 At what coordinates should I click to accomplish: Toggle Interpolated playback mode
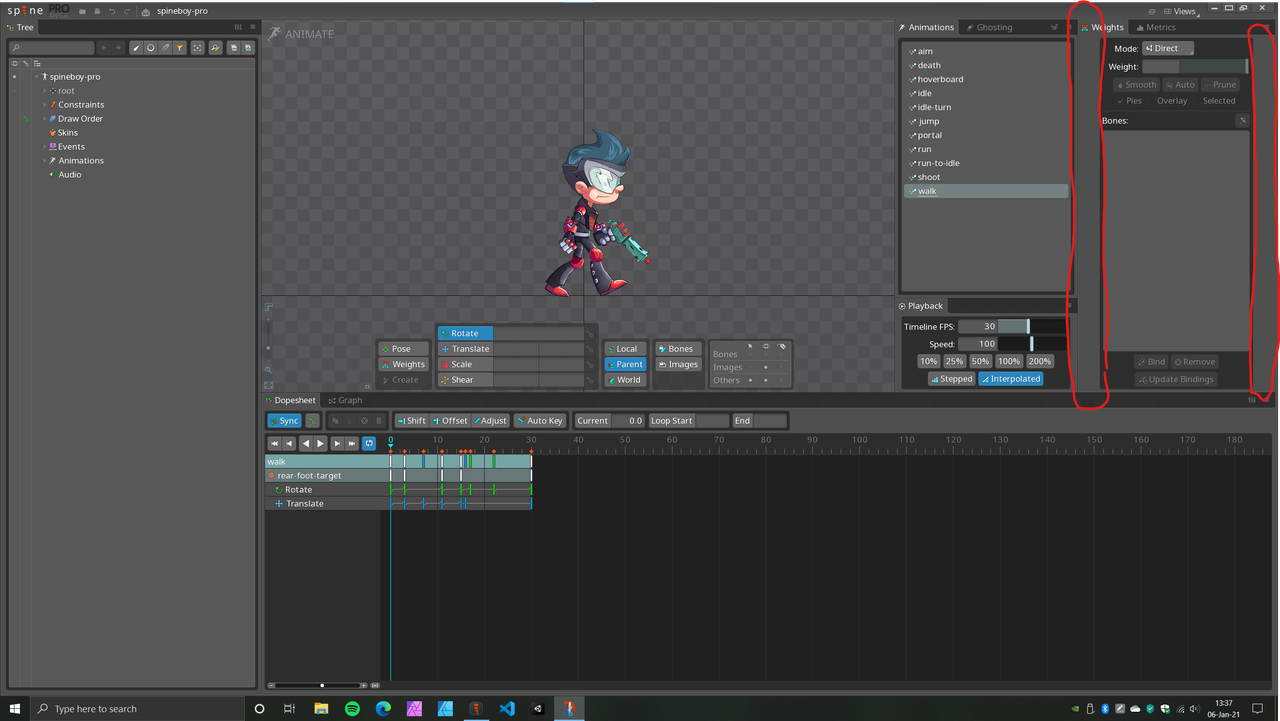point(1010,379)
